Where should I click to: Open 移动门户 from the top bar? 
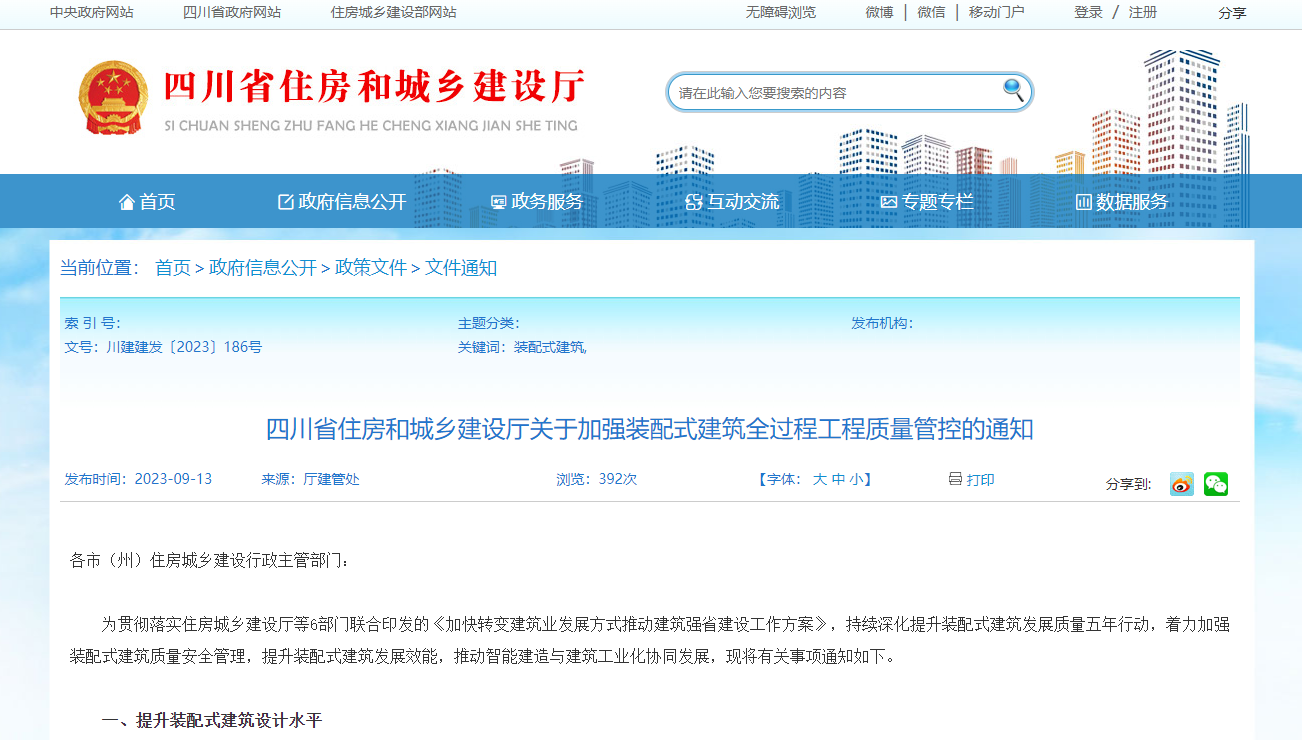tap(996, 13)
